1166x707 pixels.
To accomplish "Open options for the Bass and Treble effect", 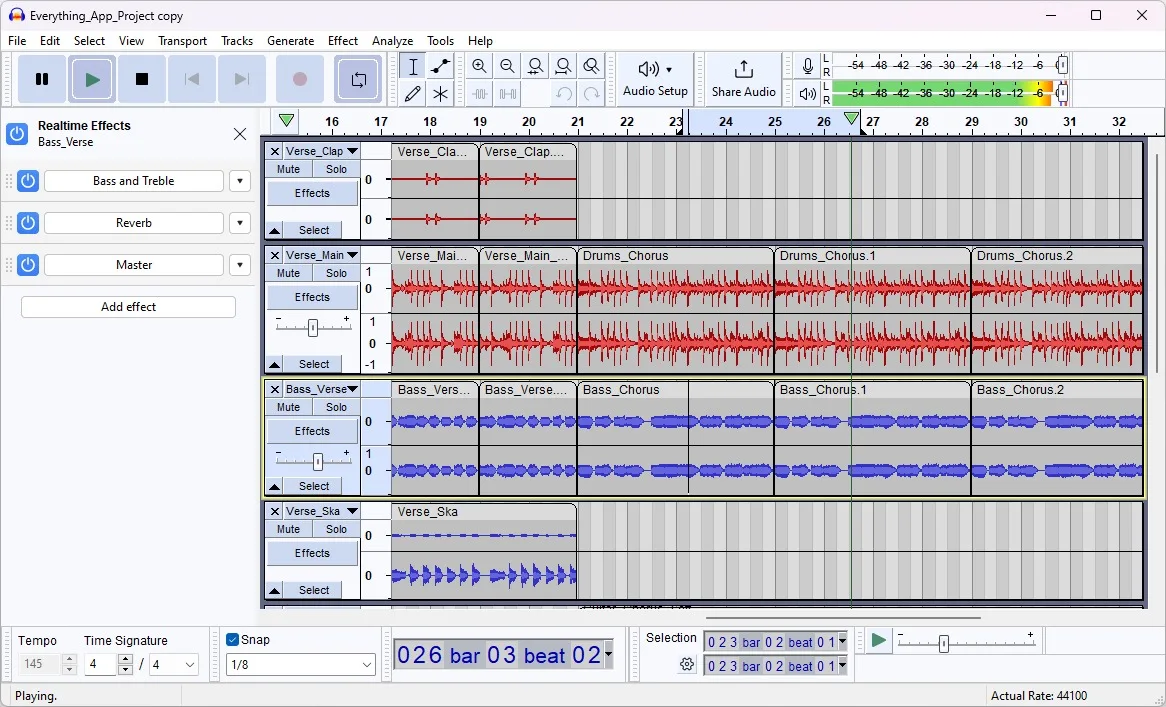I will point(239,181).
